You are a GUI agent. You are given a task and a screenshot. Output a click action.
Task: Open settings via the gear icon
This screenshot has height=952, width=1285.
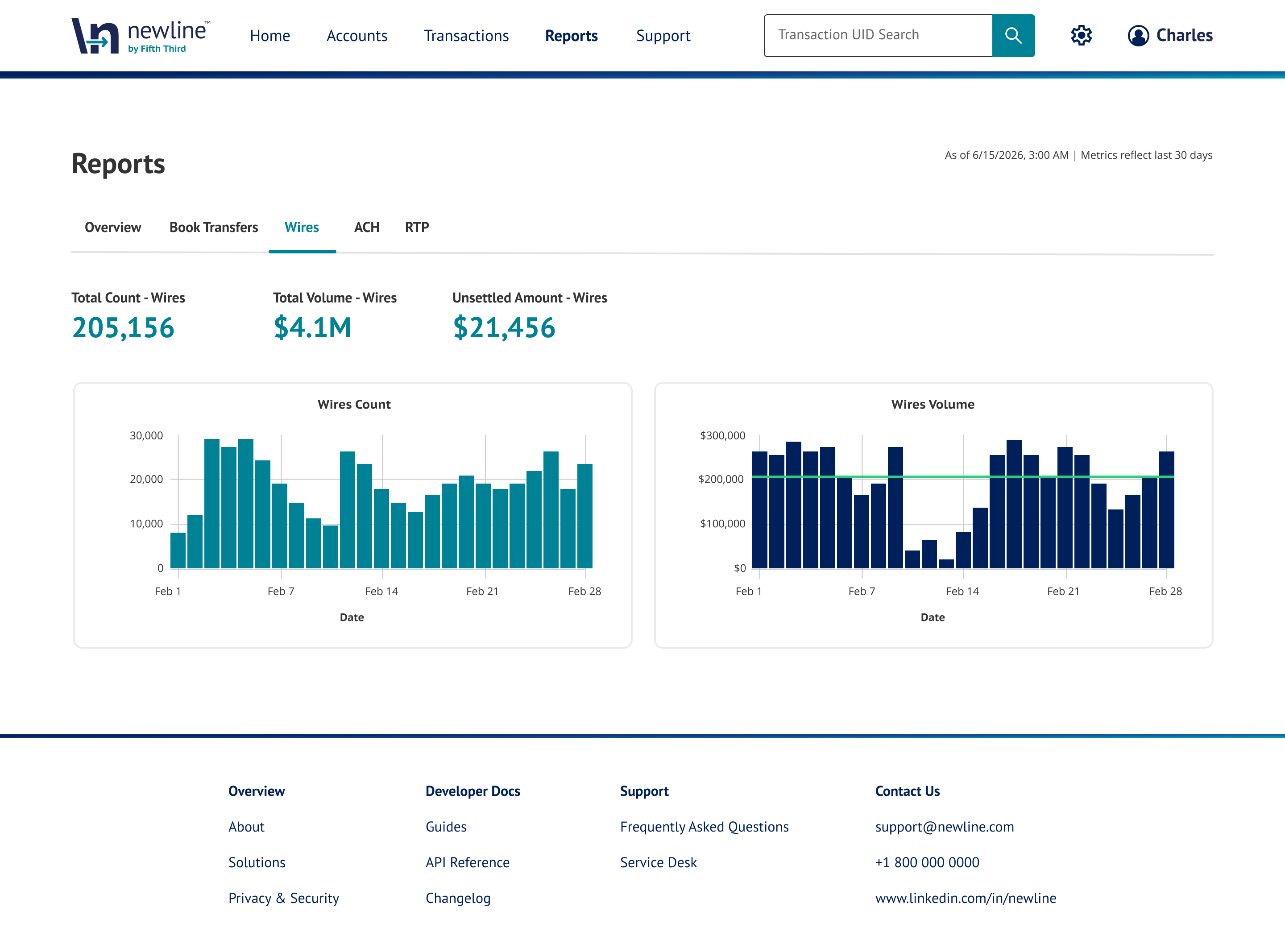click(x=1081, y=35)
